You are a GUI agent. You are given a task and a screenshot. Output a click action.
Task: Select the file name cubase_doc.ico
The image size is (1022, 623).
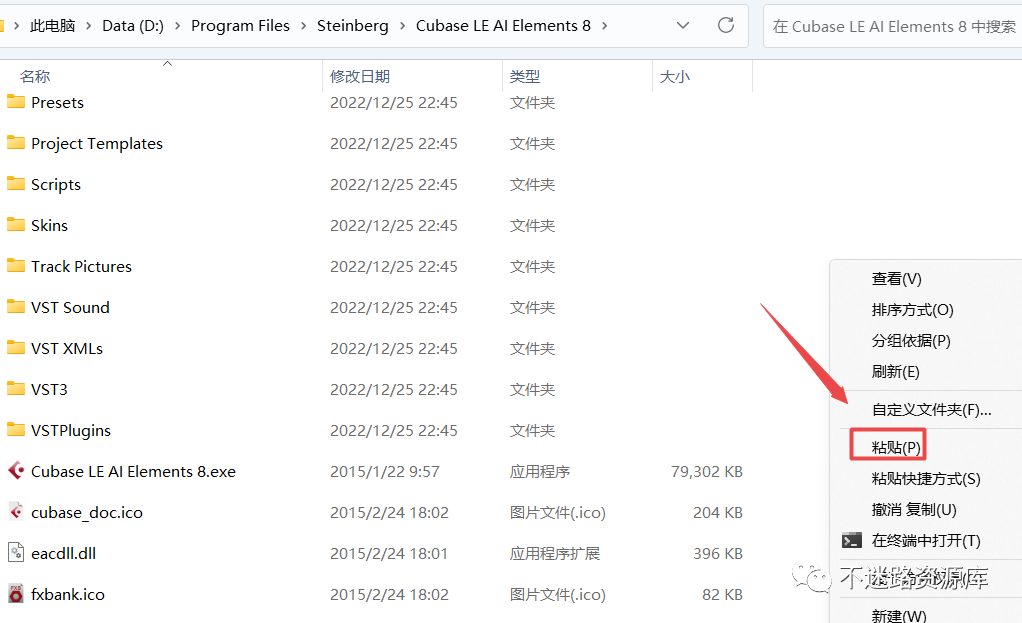point(87,512)
